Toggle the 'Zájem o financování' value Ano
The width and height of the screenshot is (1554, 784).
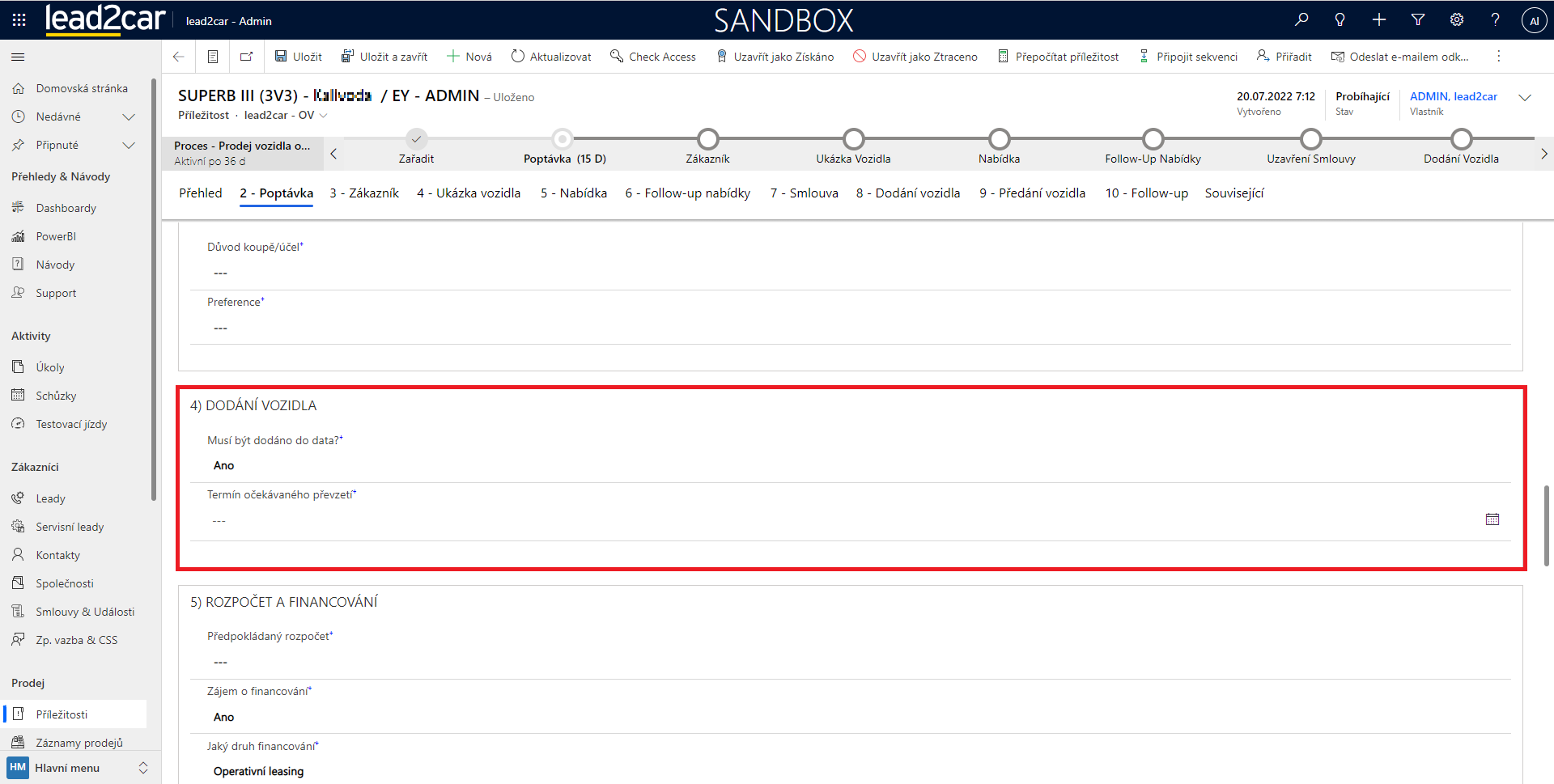click(224, 718)
